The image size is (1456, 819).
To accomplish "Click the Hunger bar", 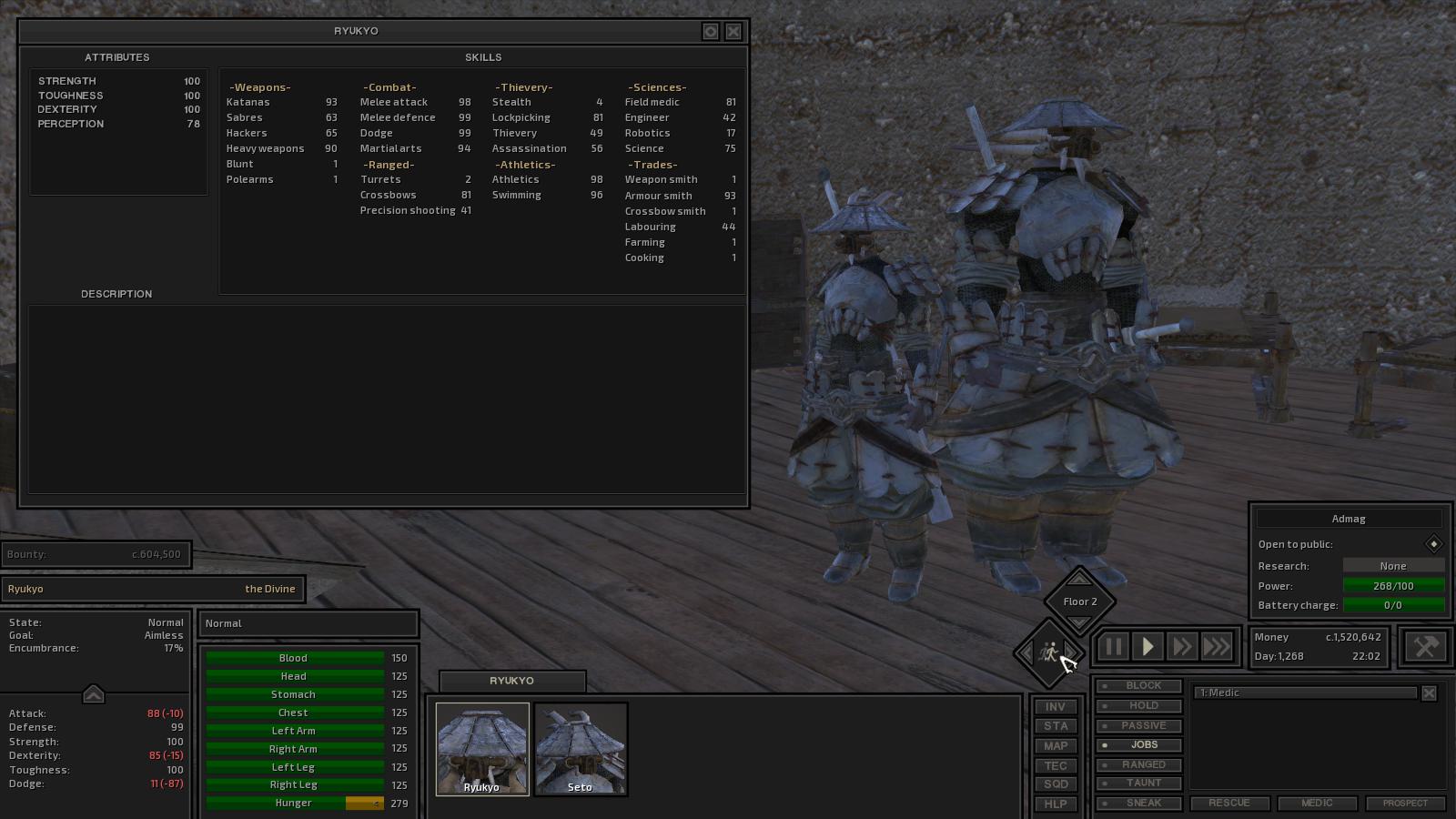I will coord(294,804).
